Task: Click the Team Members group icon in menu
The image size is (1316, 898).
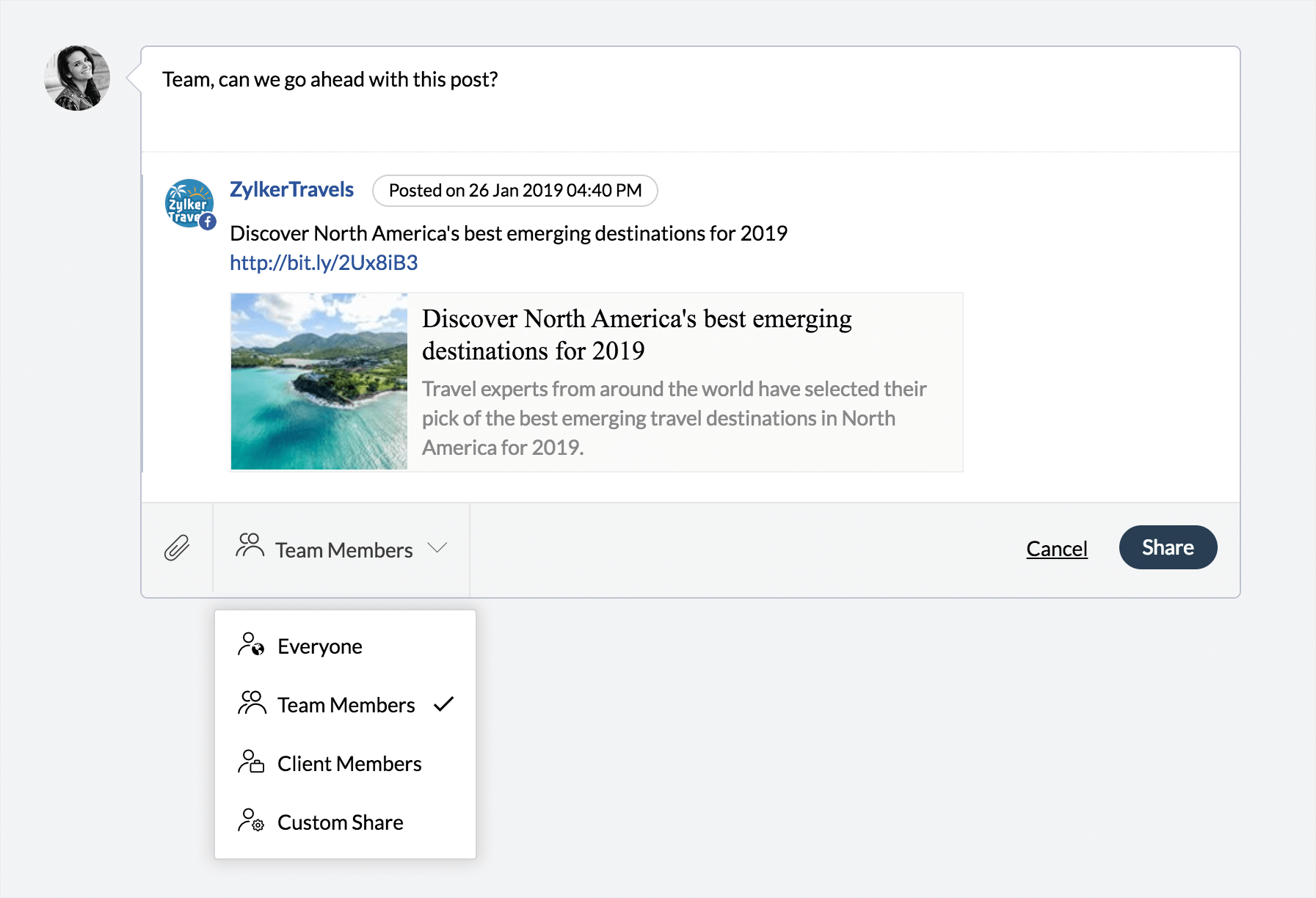Action: pos(251,704)
